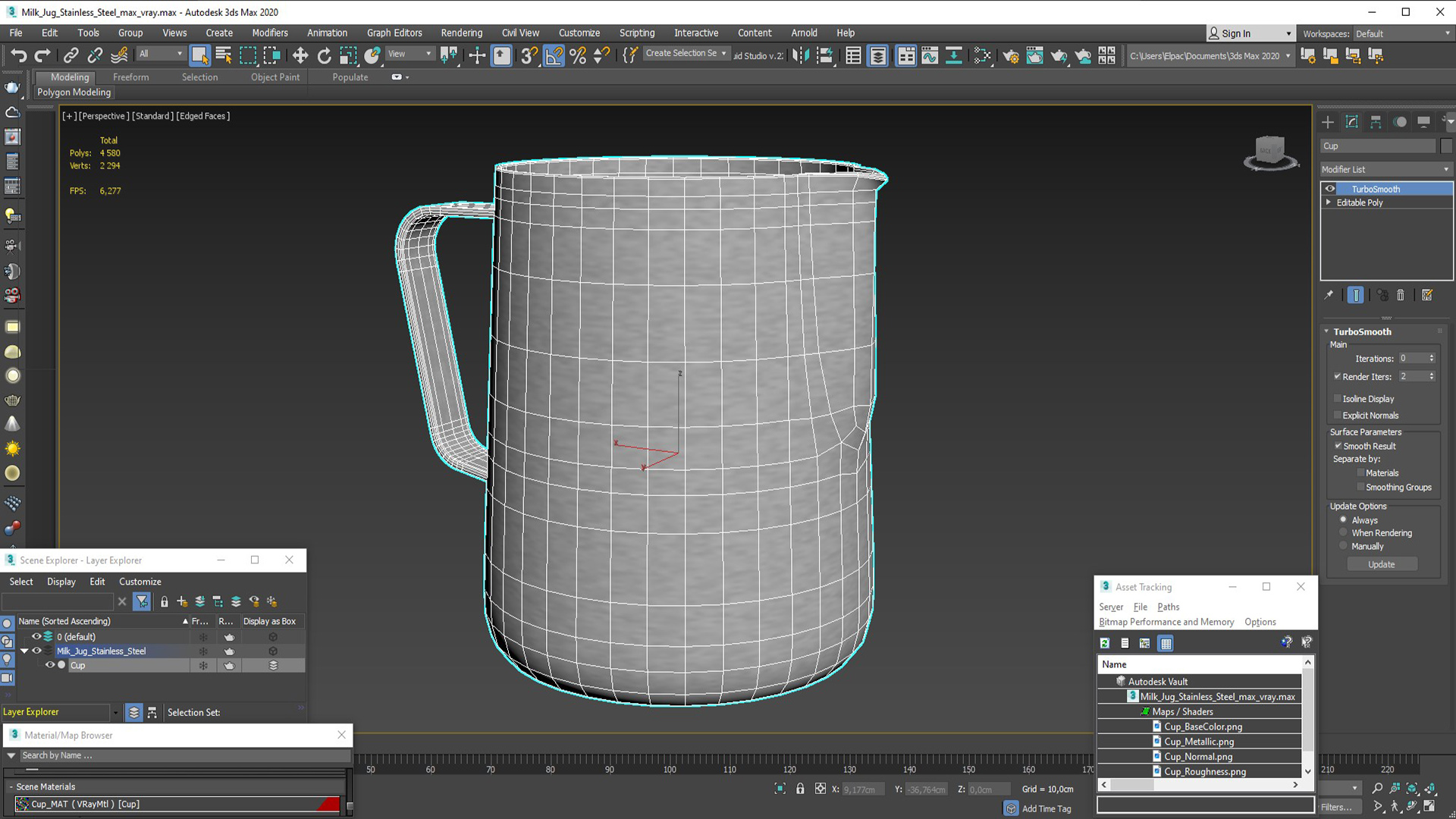
Task: Select Cup_MAT VRayMtl scene material
Action: tap(177, 804)
